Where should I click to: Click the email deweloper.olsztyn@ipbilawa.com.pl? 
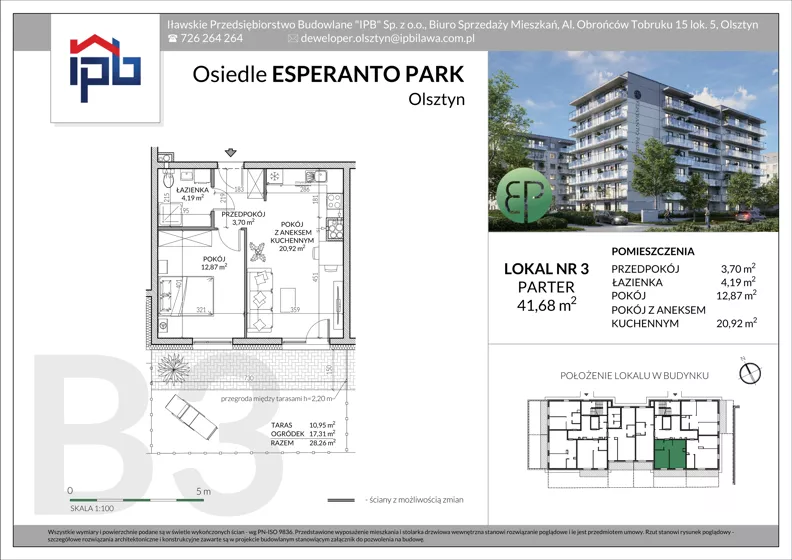(x=387, y=38)
